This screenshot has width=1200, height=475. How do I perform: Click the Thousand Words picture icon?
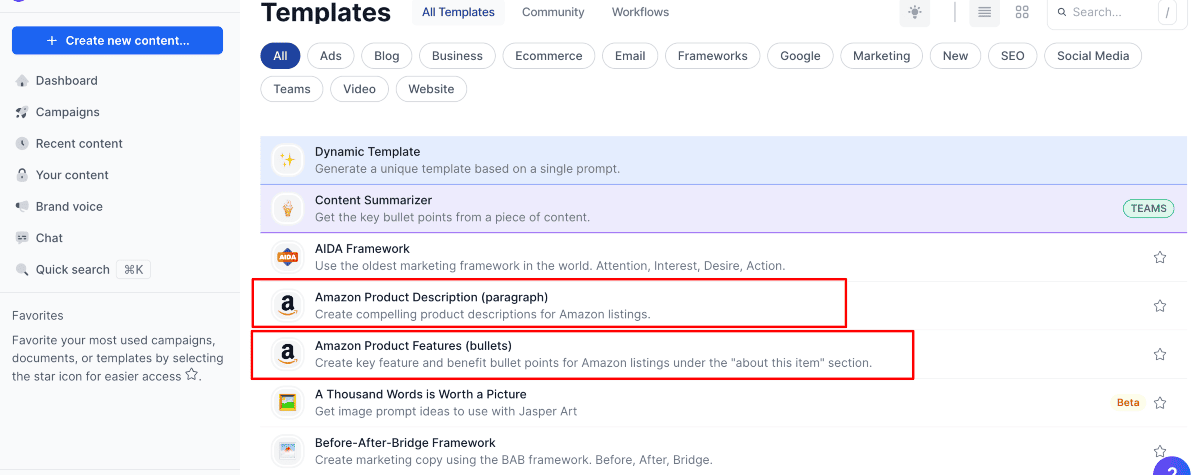[x=288, y=402]
